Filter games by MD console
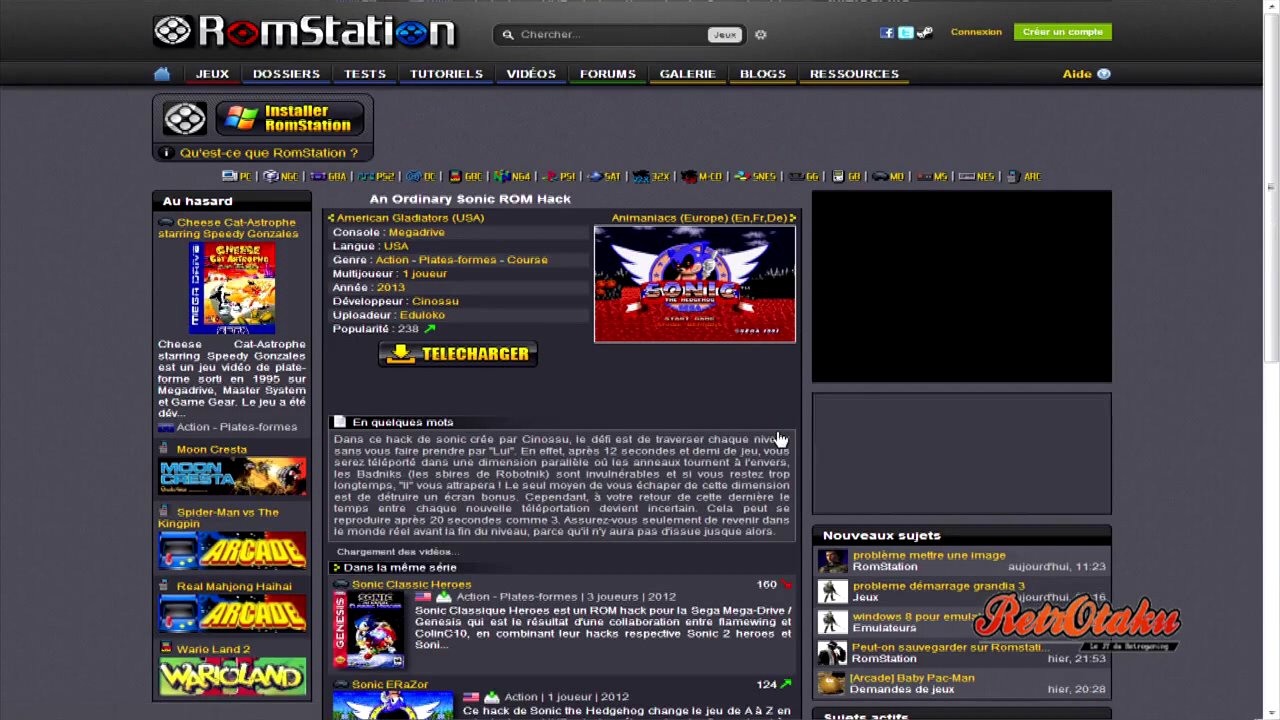 coord(888,176)
